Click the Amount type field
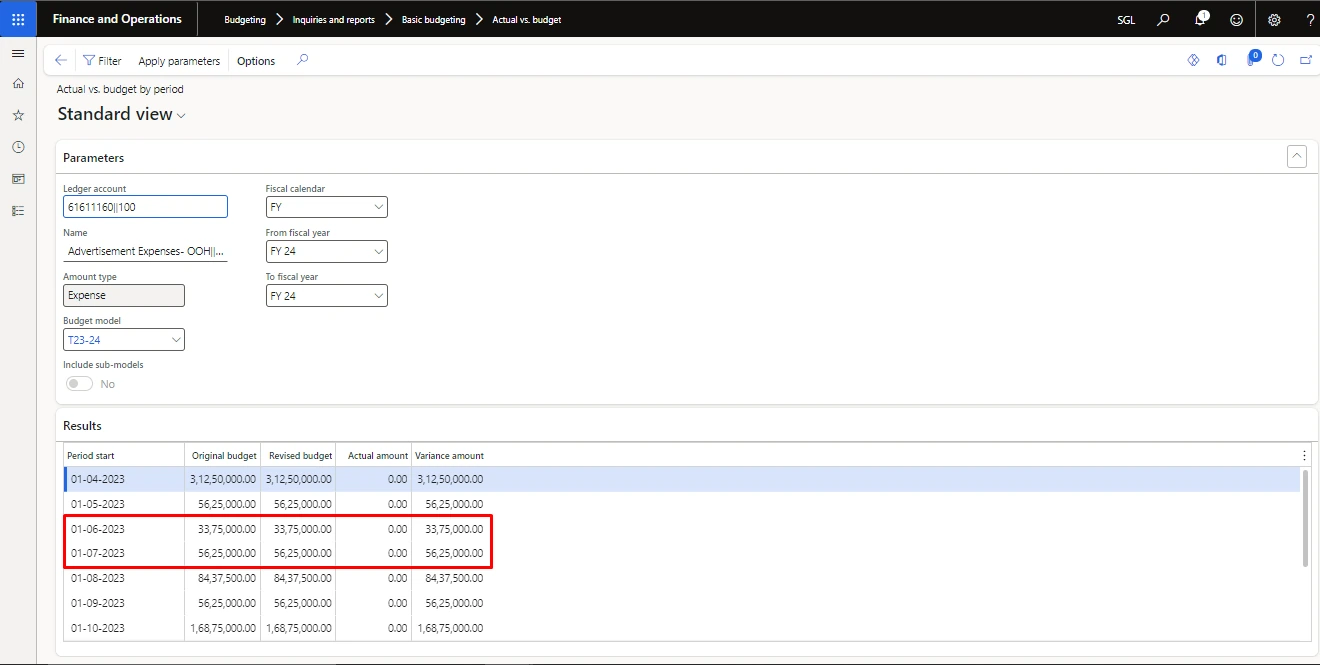The image size is (1320, 665). click(124, 296)
